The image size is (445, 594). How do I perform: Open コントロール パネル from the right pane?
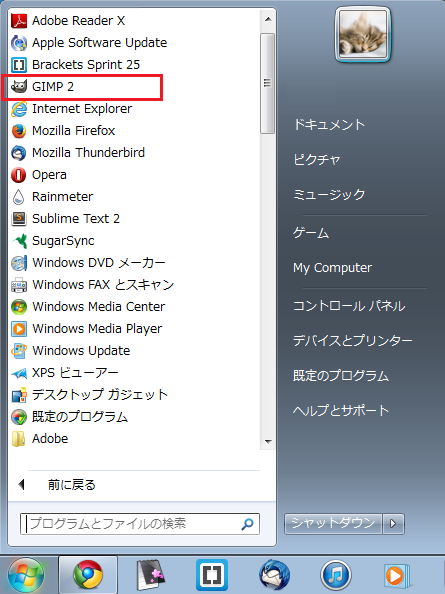(349, 306)
